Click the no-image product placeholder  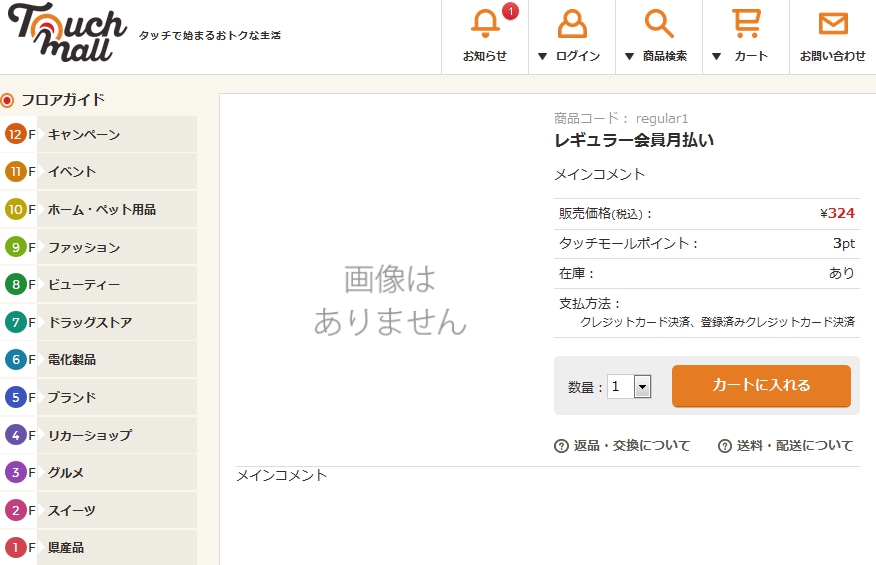tap(389, 298)
